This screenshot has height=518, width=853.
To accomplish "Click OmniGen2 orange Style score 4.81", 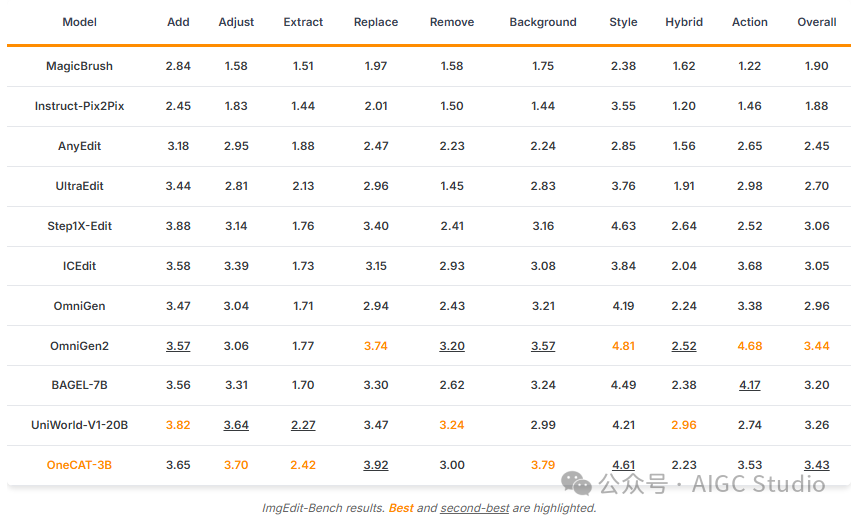I will 623,346.
